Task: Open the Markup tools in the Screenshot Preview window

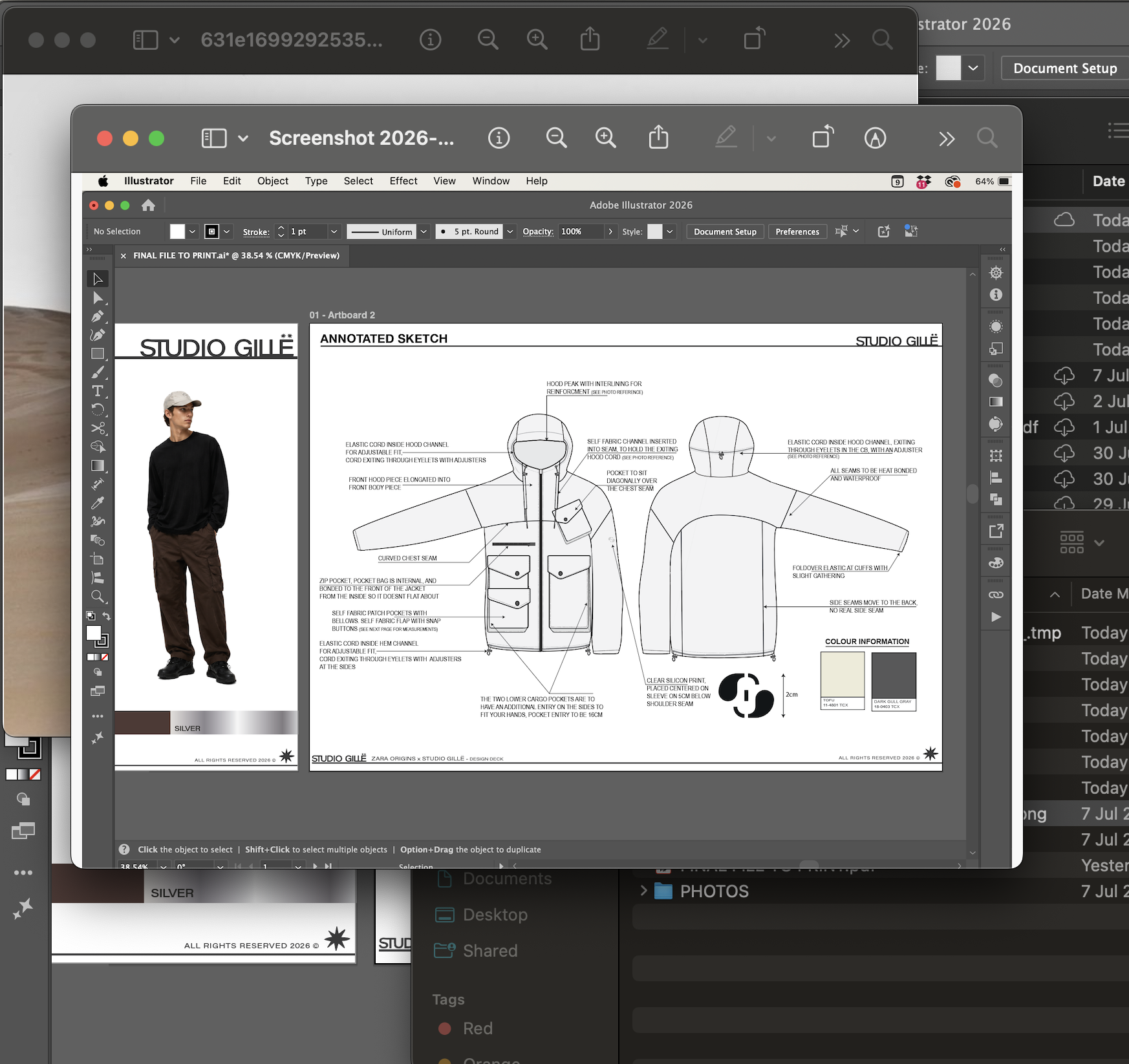Action: pos(875,138)
